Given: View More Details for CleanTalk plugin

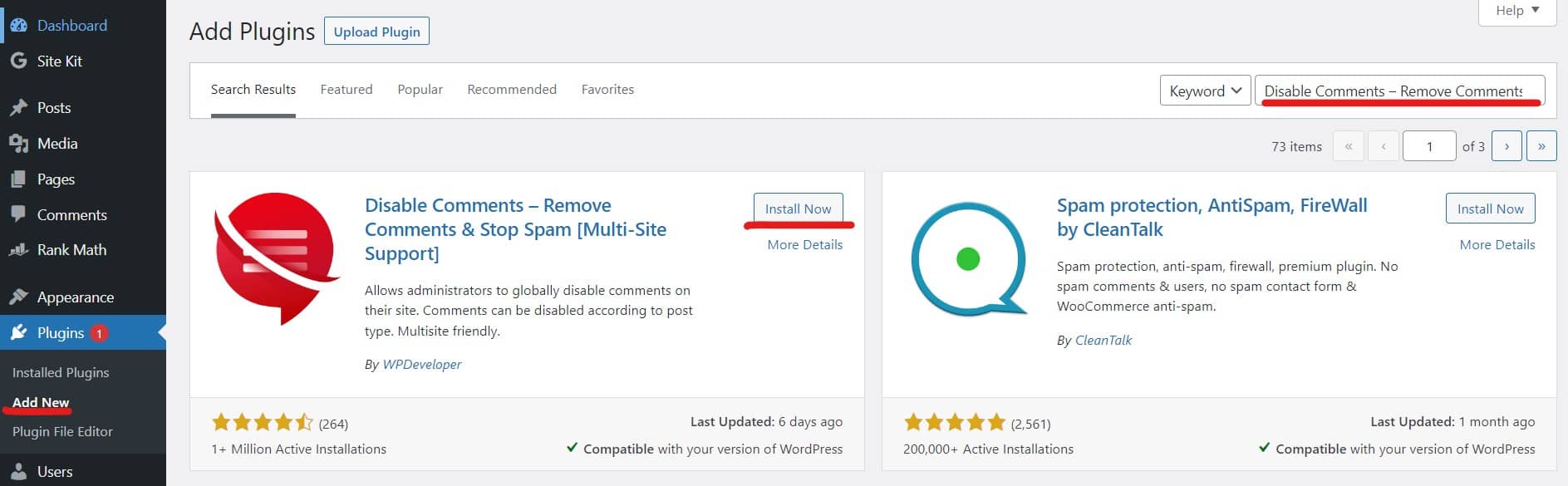Looking at the screenshot, I should tap(1497, 245).
